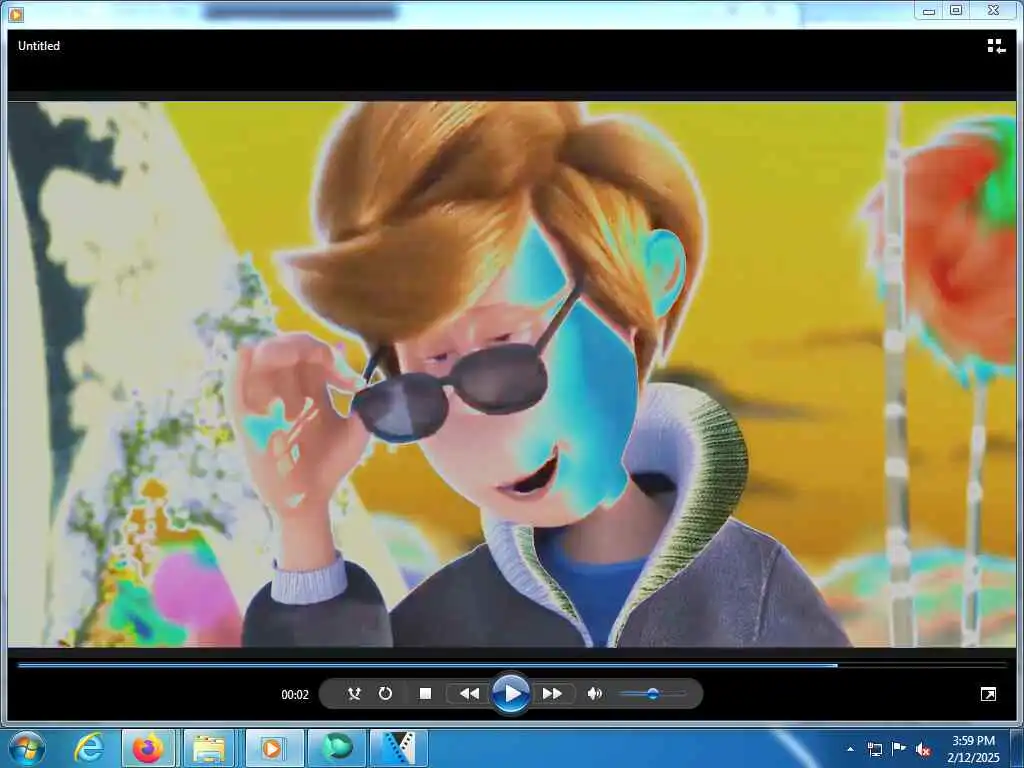Toggle repeat playback button

click(385, 694)
